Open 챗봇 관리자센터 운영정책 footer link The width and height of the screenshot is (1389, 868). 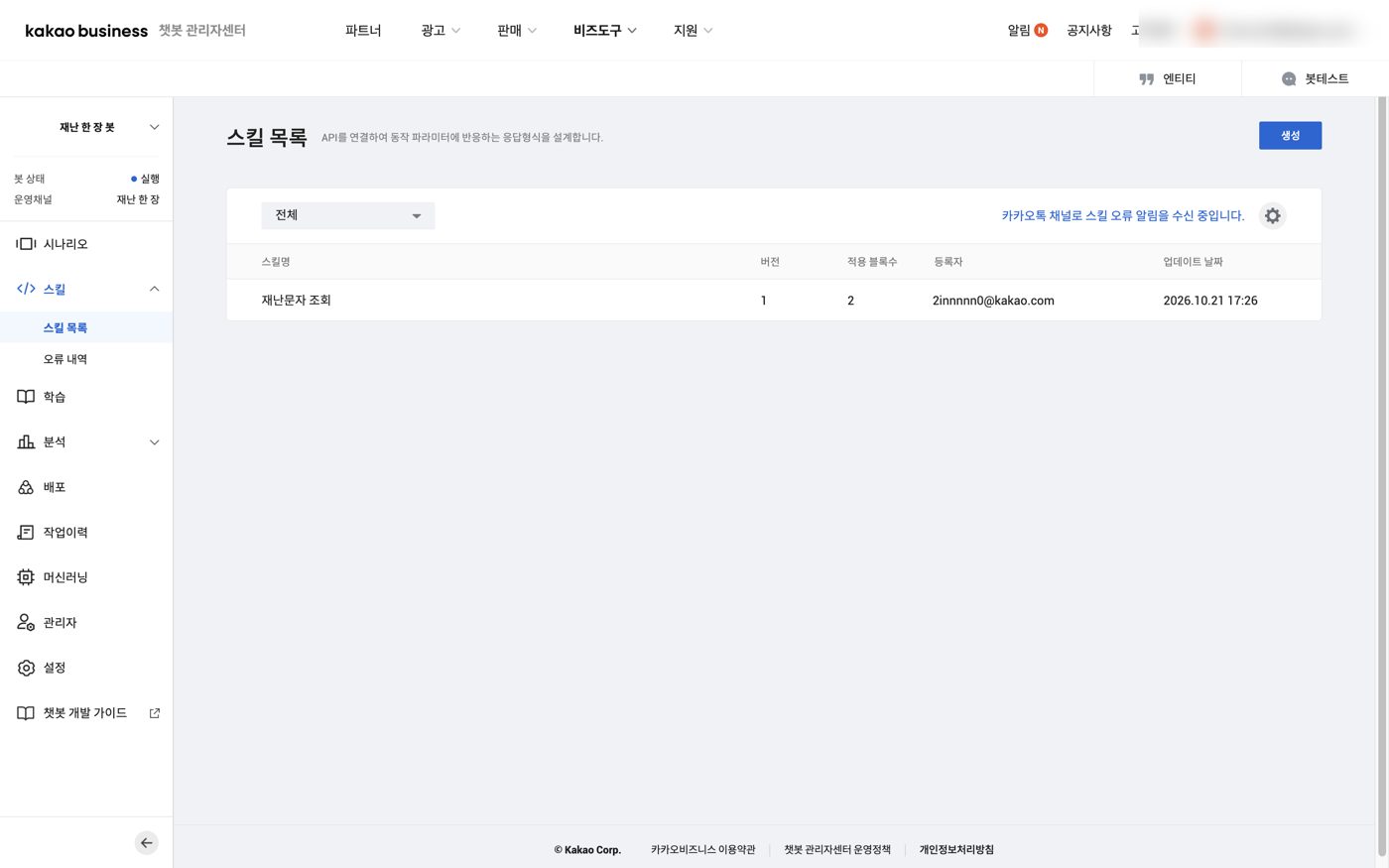837,850
